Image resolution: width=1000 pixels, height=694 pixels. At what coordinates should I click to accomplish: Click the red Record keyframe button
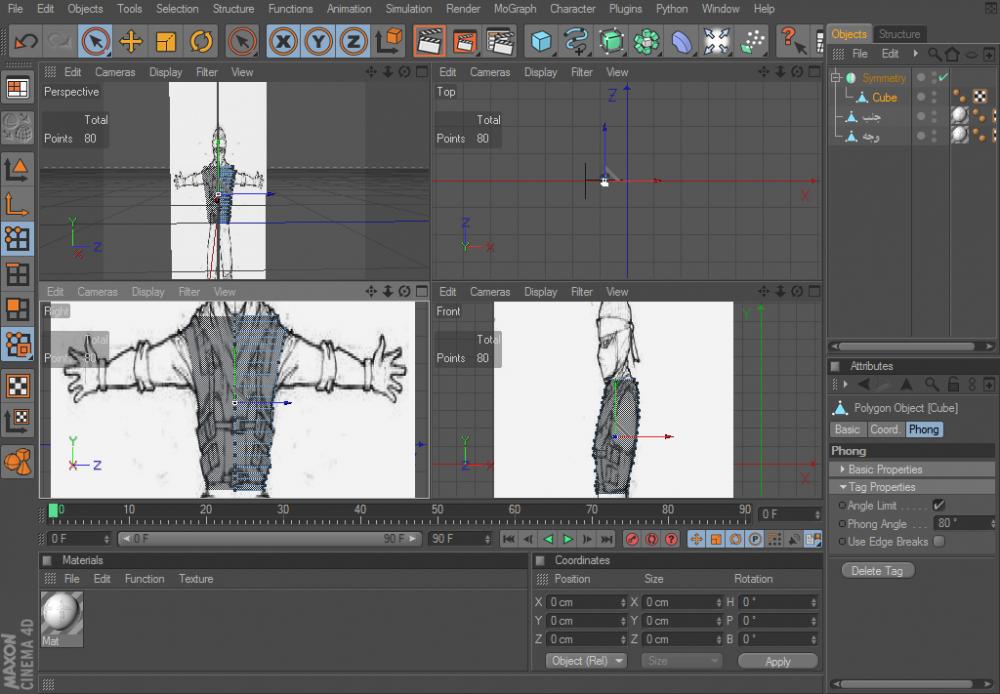click(x=632, y=540)
